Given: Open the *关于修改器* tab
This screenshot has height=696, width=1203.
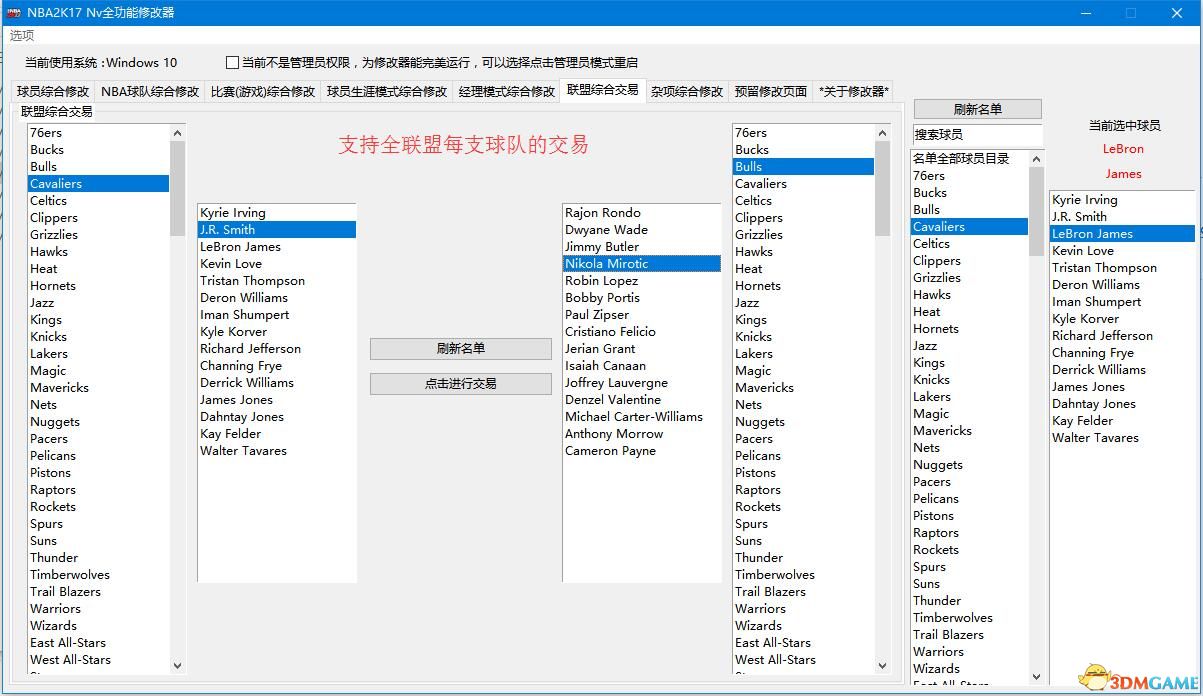Looking at the screenshot, I should pyautogui.click(x=853, y=91).
